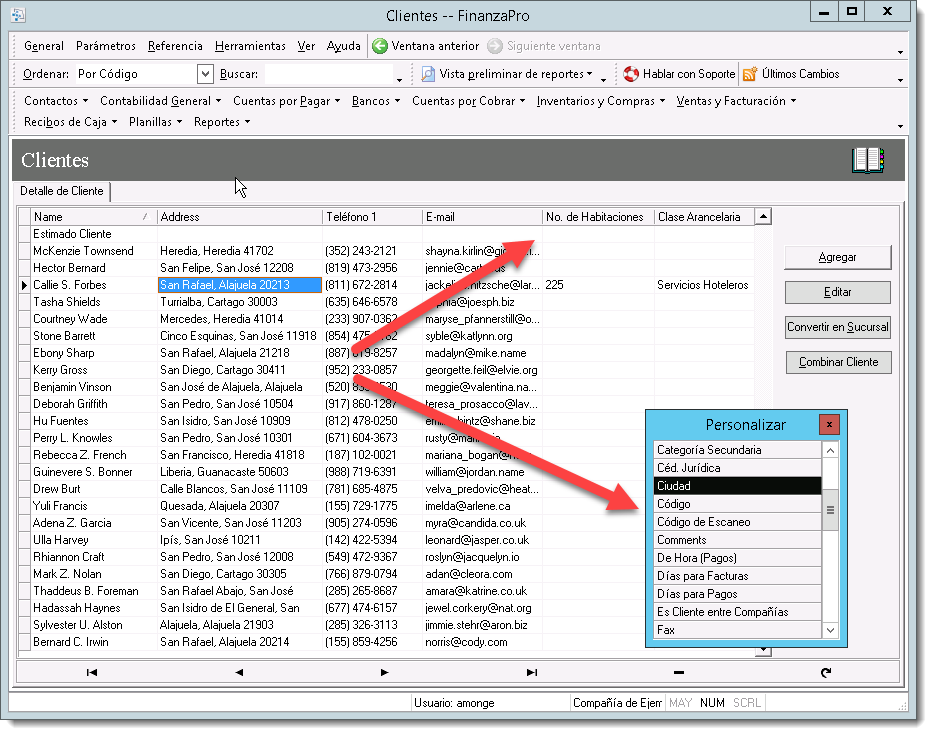Open toolbar overflow arrow beside Últimos Cambios
The width and height of the screenshot is (932, 735).
[x=900, y=80]
